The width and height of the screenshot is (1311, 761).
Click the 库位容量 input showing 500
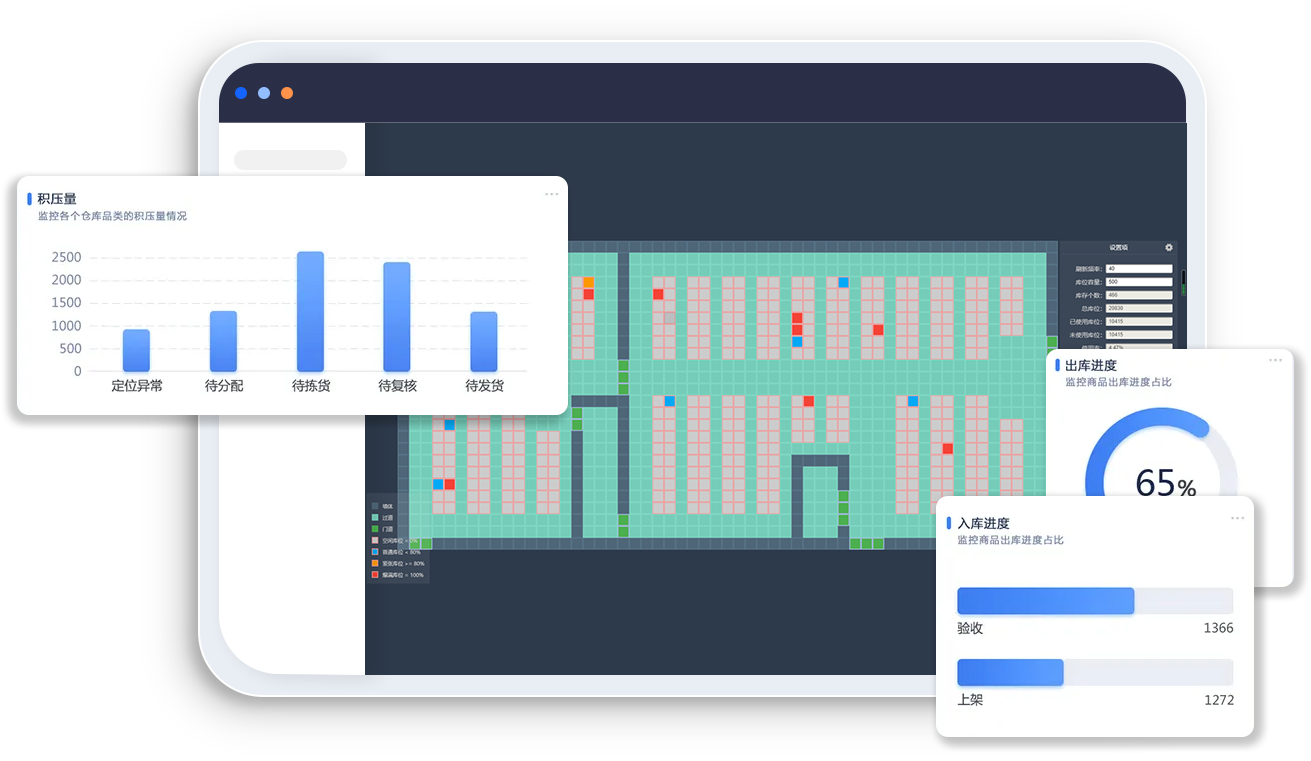1139,282
